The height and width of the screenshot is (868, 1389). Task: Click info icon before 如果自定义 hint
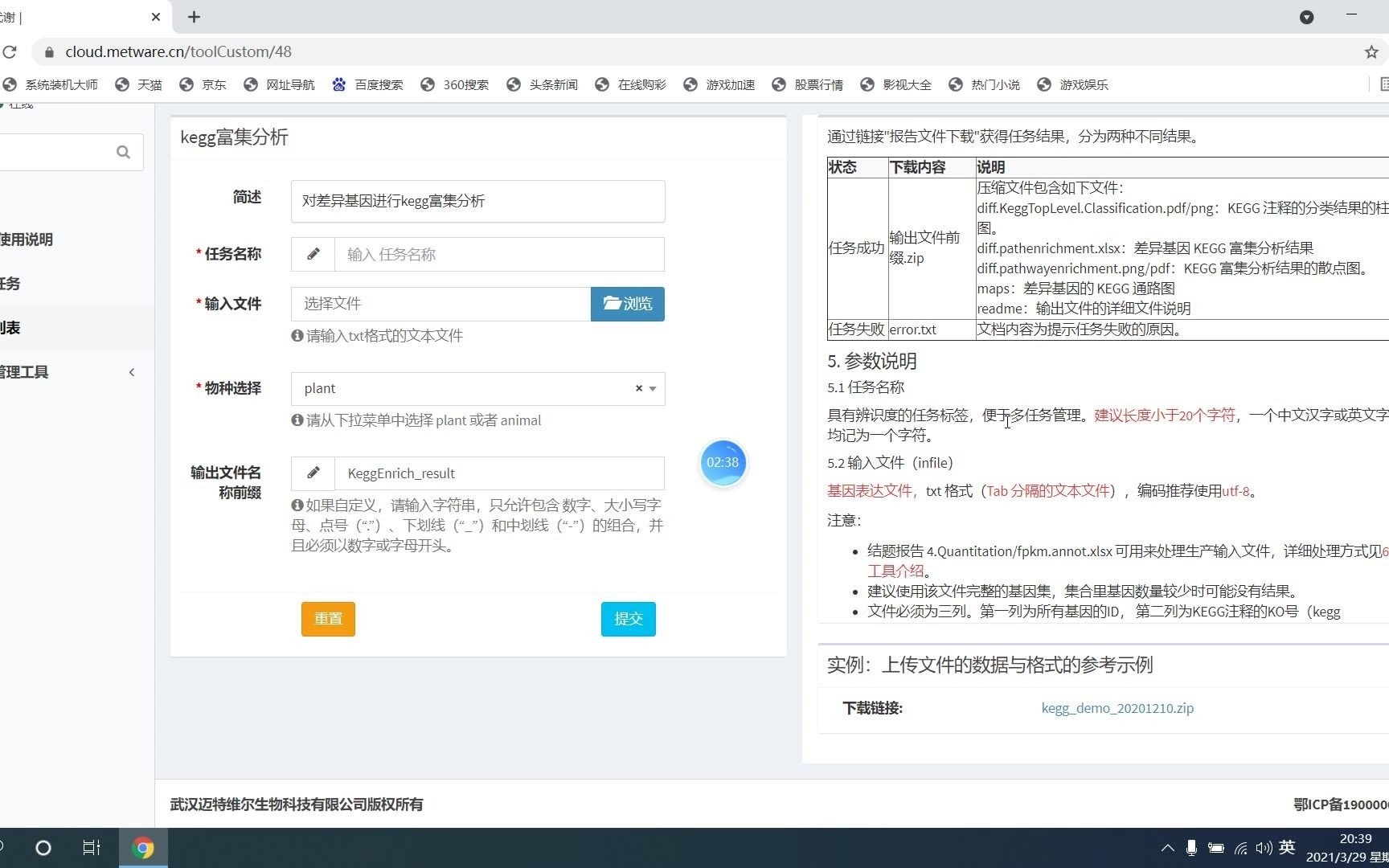tap(297, 506)
